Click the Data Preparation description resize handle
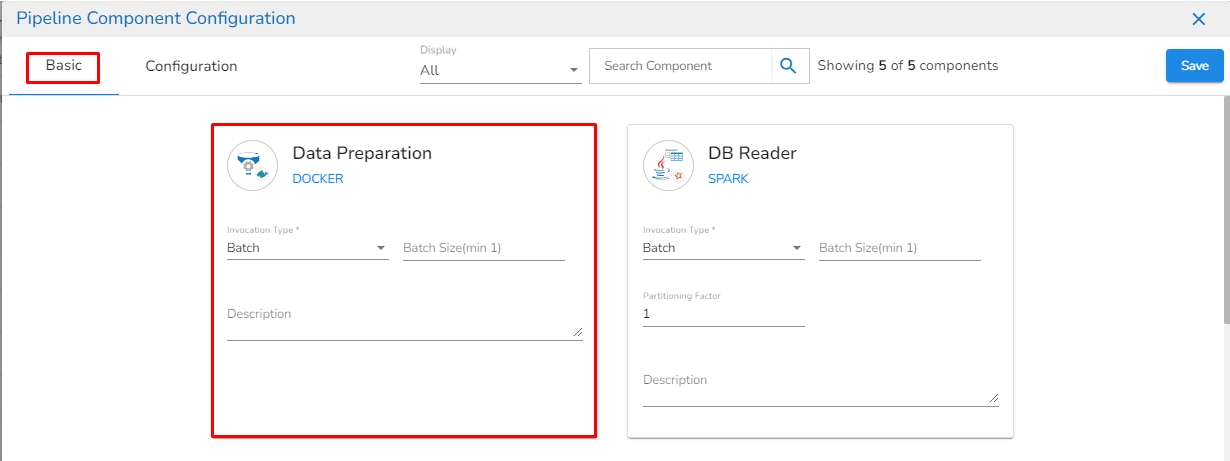 (577, 331)
